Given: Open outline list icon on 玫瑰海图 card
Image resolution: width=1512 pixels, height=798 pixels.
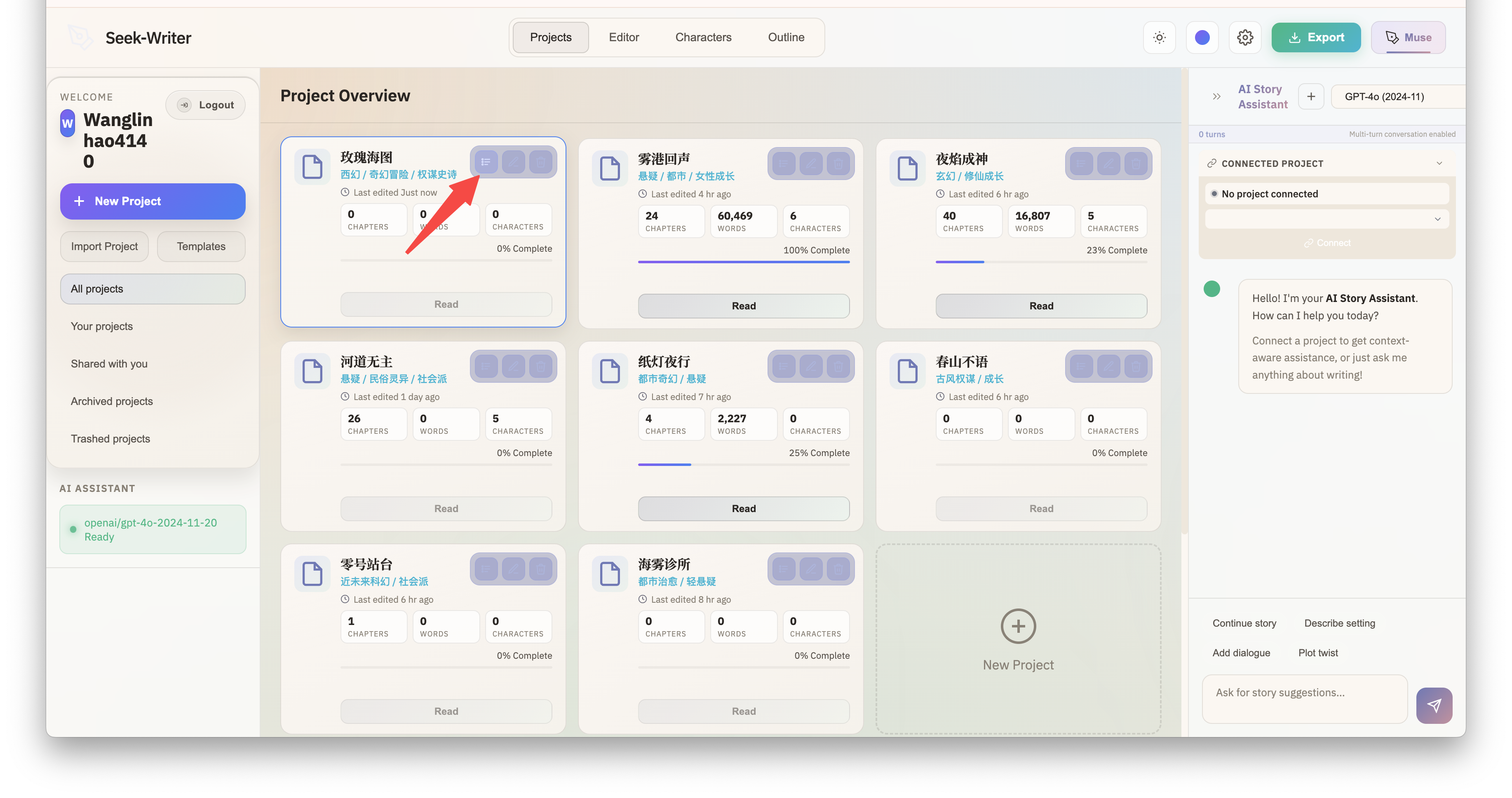Looking at the screenshot, I should click(x=486, y=162).
